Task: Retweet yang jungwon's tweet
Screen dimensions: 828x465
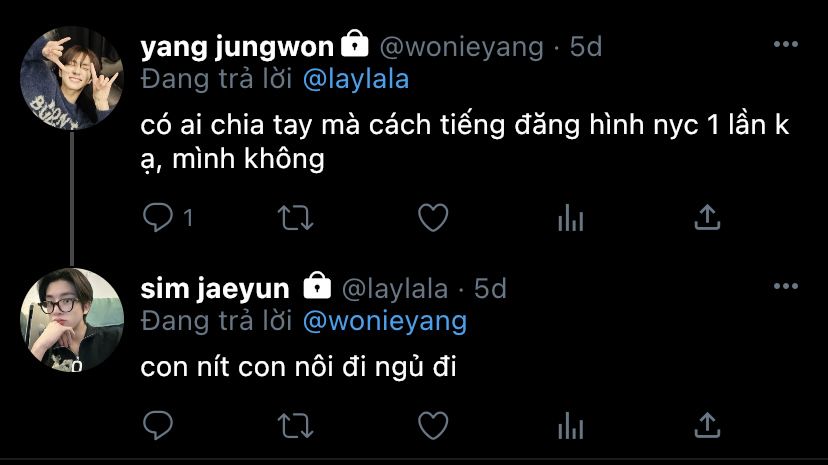Action: [x=296, y=218]
